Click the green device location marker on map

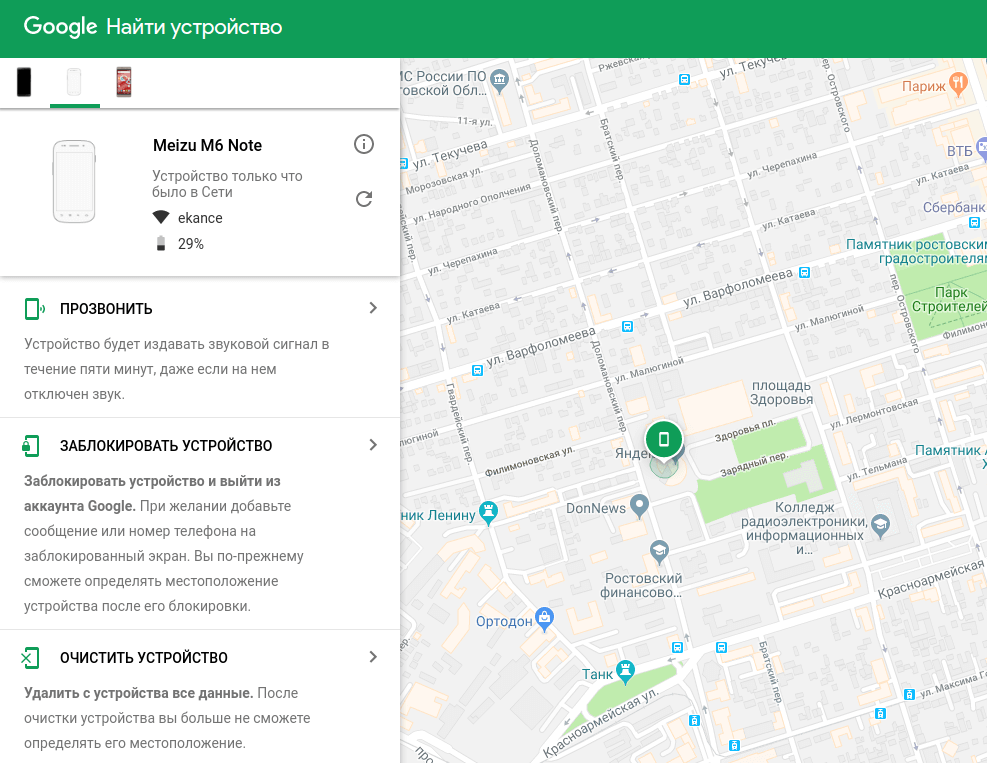pos(663,440)
